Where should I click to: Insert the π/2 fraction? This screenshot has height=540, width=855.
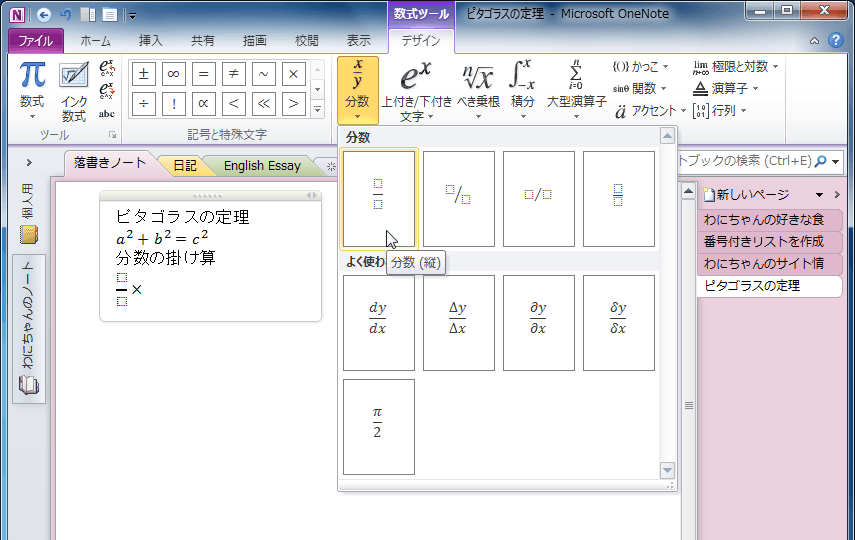pyautogui.click(x=379, y=427)
